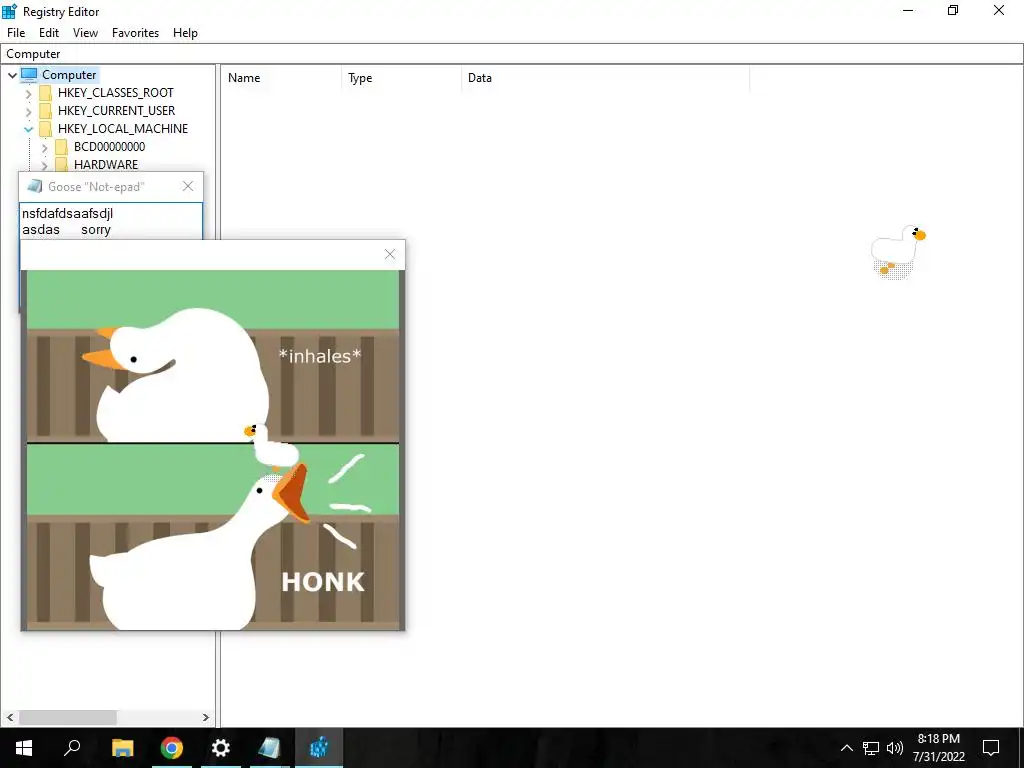Click the Goose Not-epad window icon
Viewport: 1024px width, 768px height.
pyautogui.click(x=35, y=187)
